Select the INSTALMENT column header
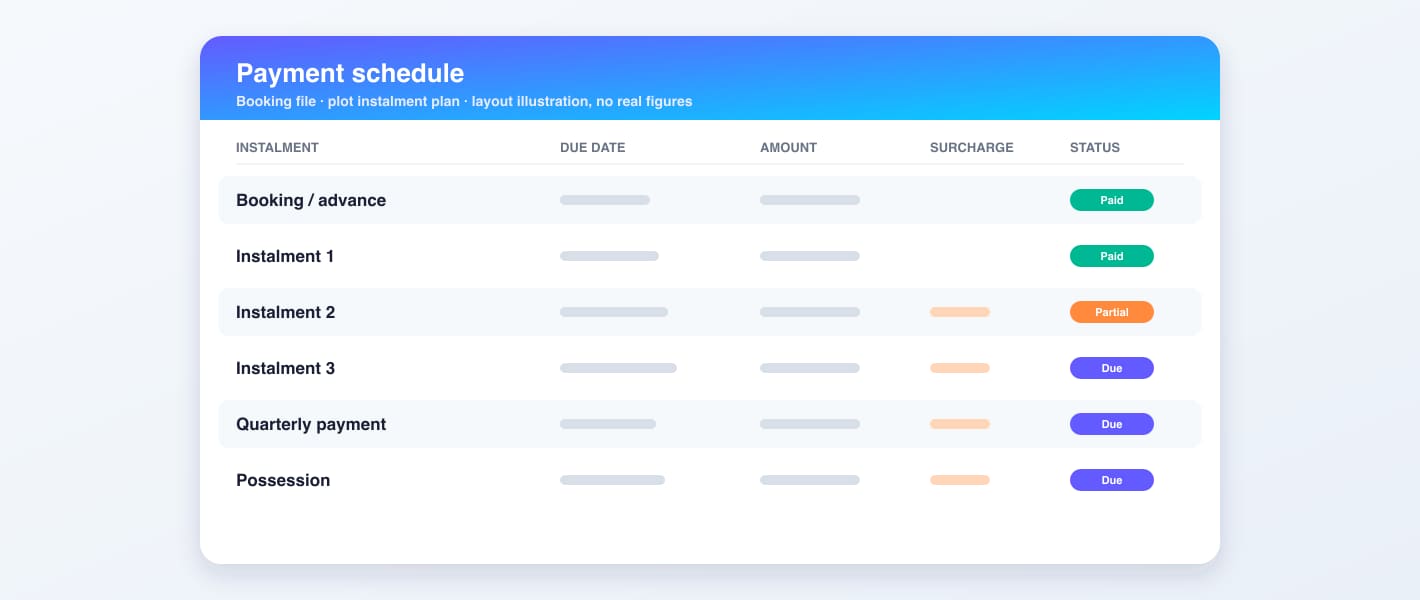Viewport: 1420px width, 600px height. pyautogui.click(x=277, y=147)
